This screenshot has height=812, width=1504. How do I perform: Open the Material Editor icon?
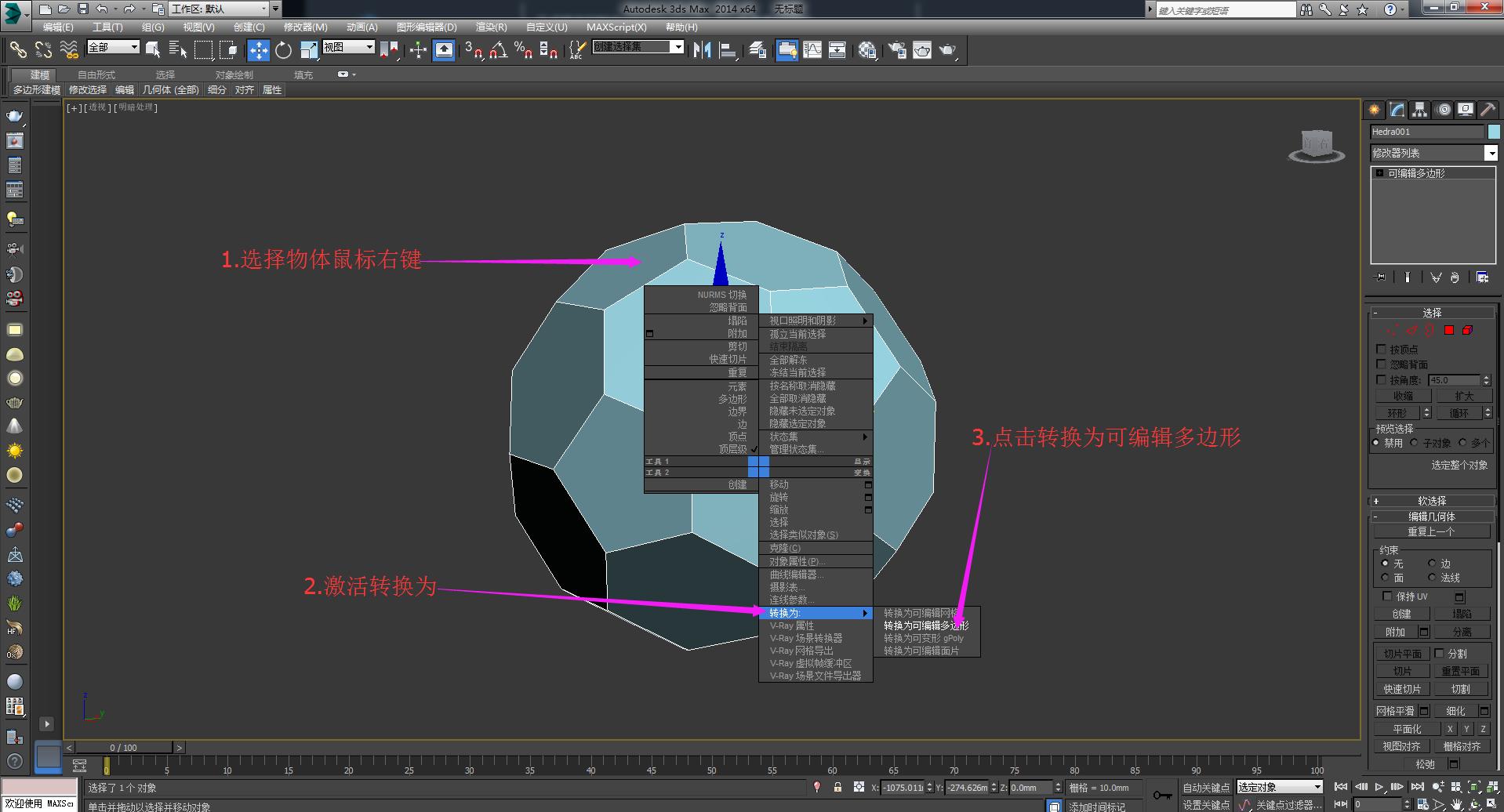click(x=867, y=50)
